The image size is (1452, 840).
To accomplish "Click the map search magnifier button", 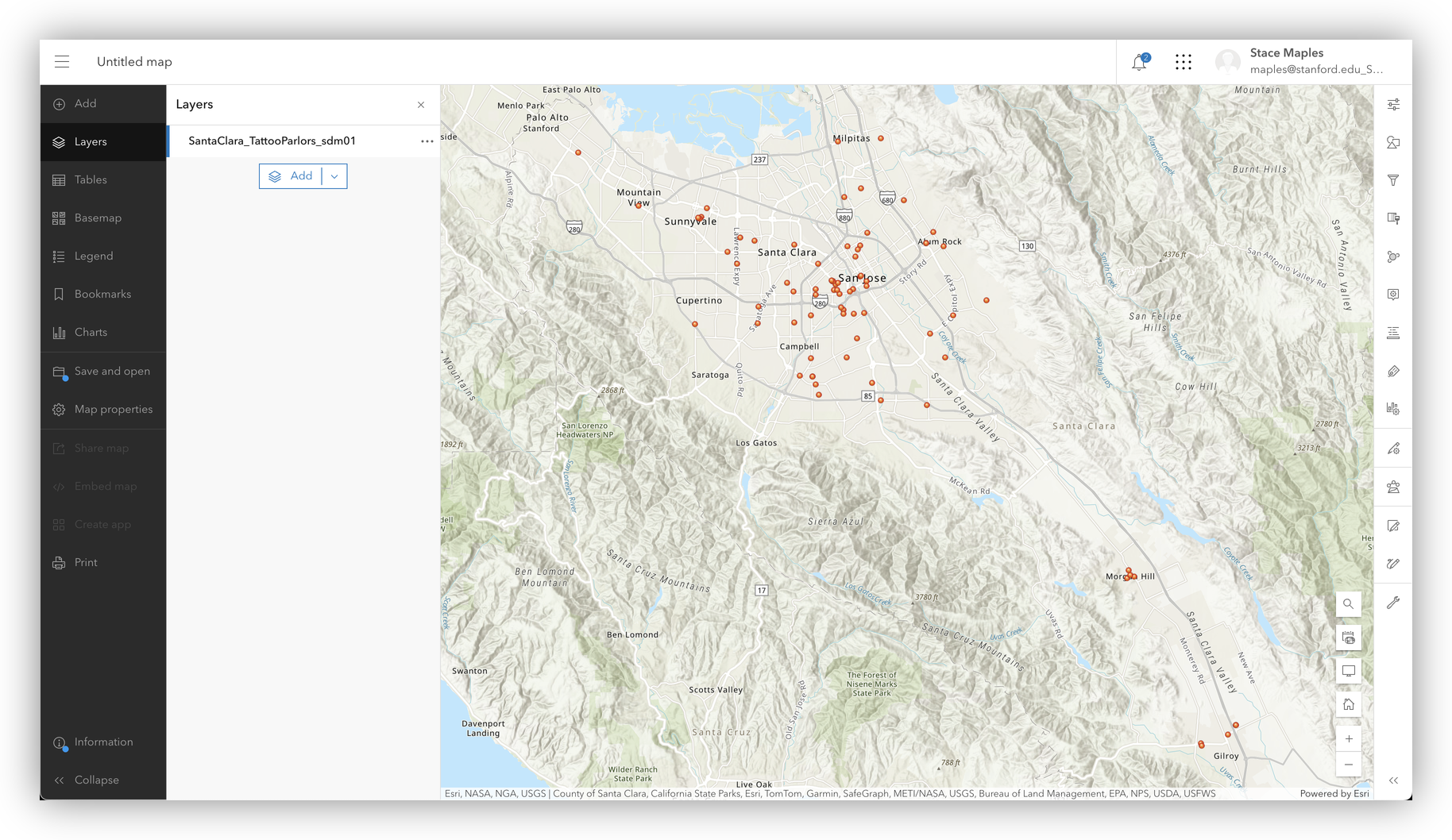I will tap(1348, 604).
